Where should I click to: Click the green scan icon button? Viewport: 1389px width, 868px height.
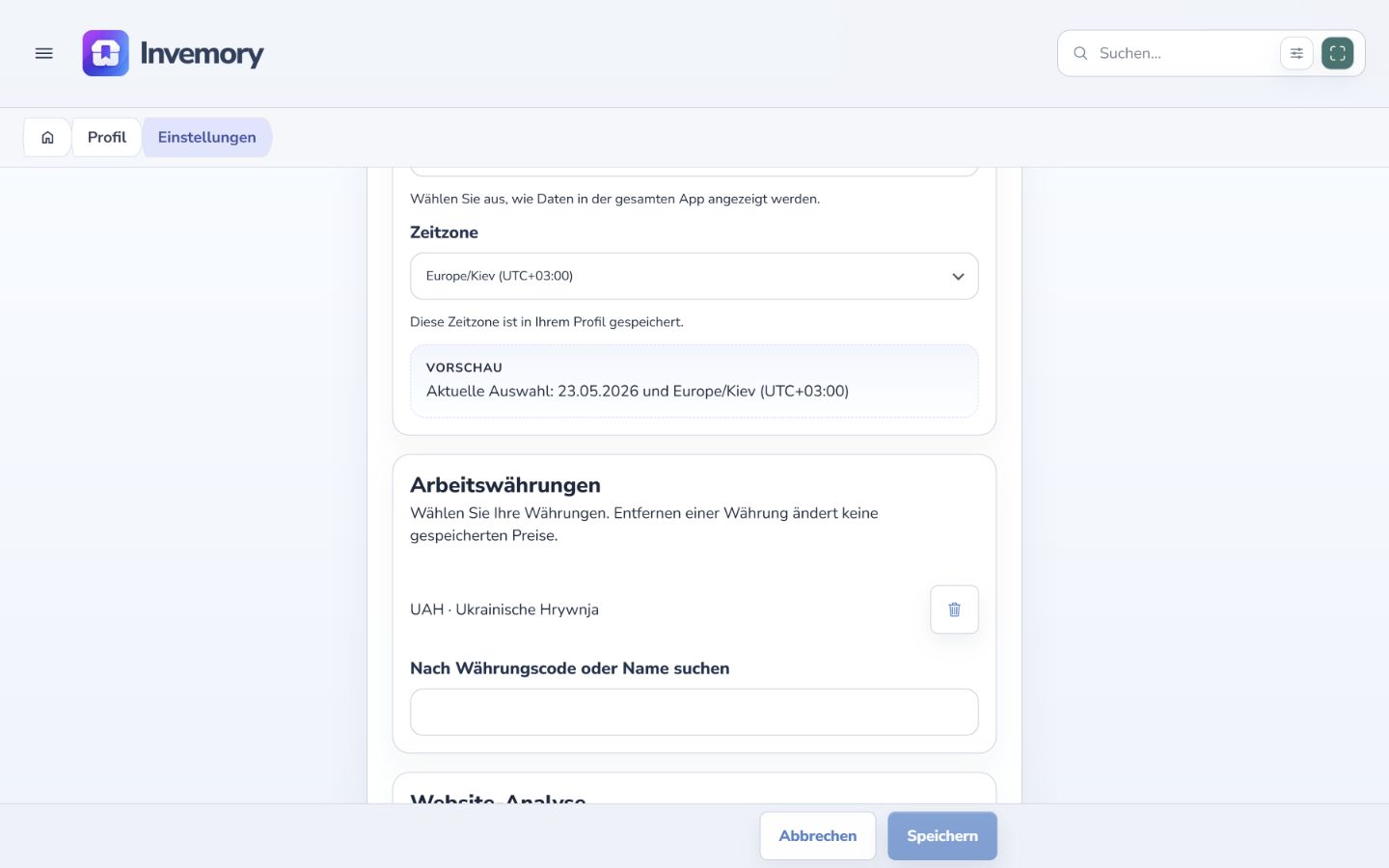click(x=1338, y=53)
